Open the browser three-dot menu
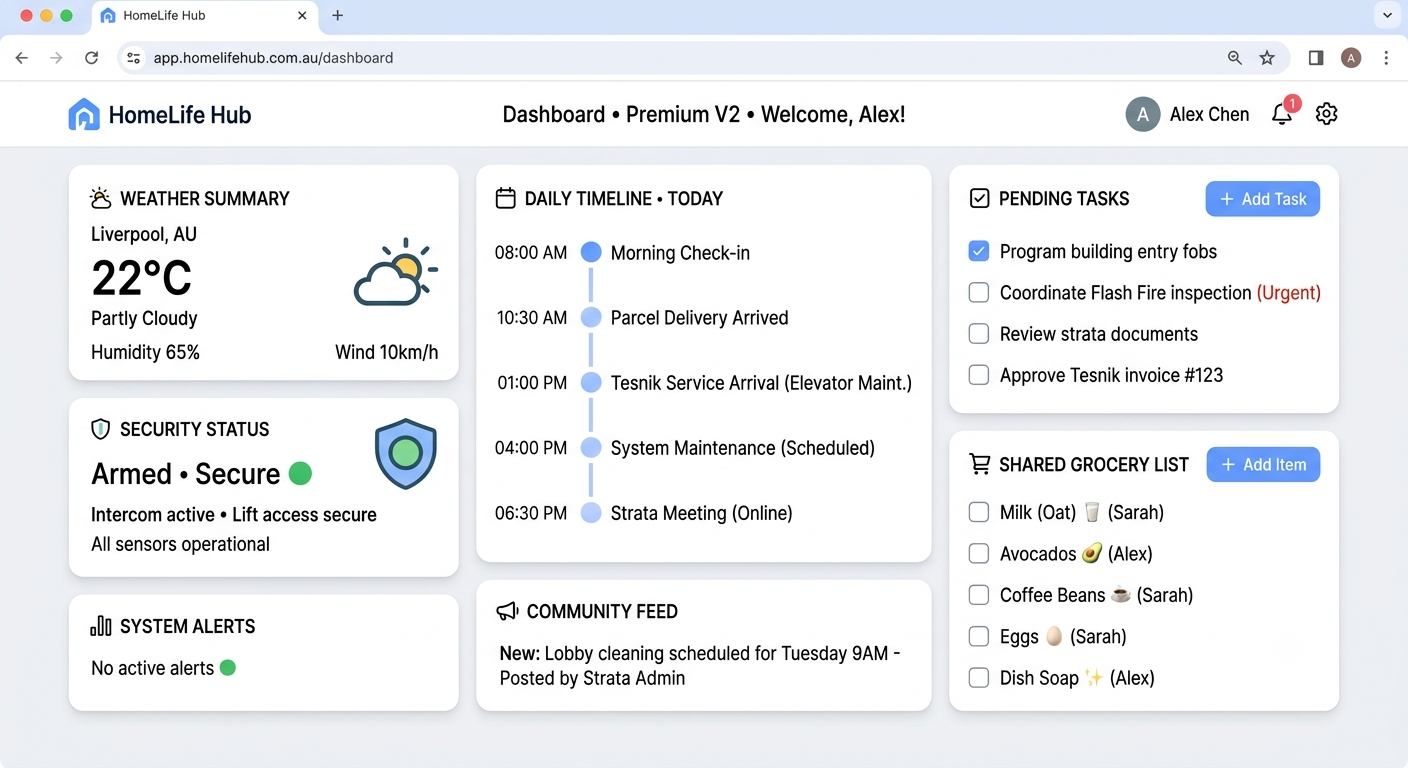 [1386, 58]
